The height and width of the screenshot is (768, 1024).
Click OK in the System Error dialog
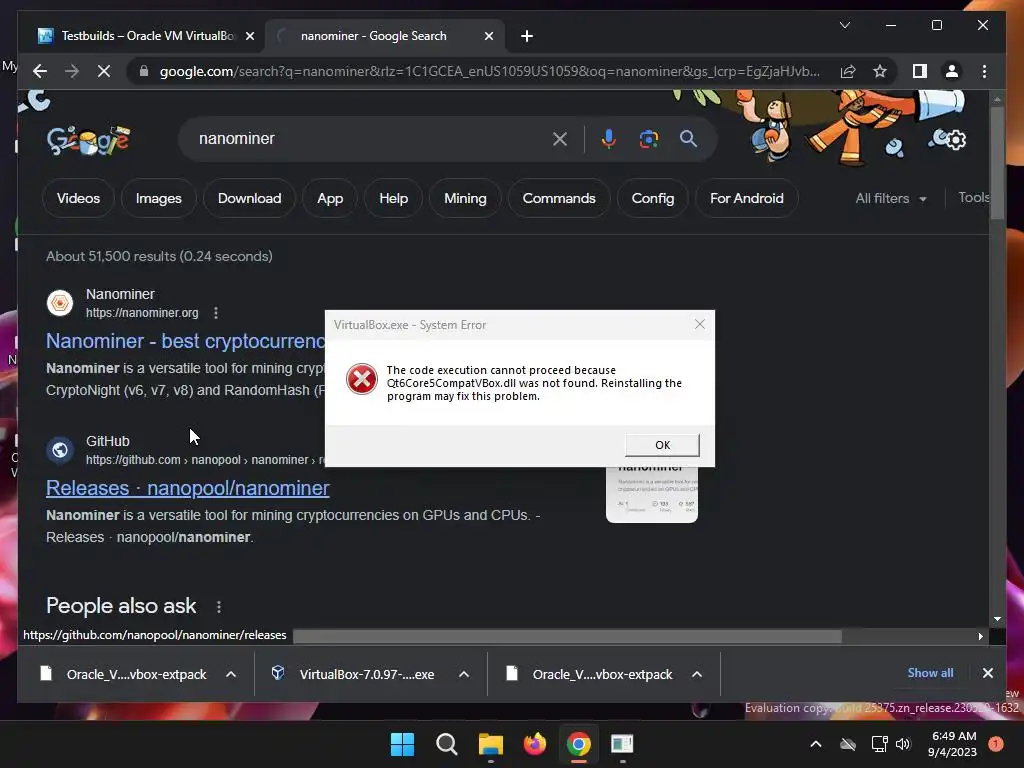662,445
